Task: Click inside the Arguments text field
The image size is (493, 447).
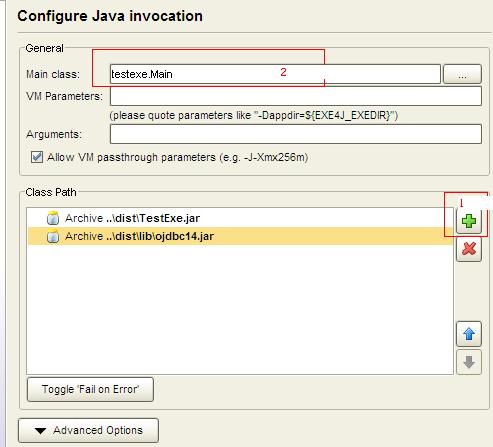Action: (x=296, y=134)
